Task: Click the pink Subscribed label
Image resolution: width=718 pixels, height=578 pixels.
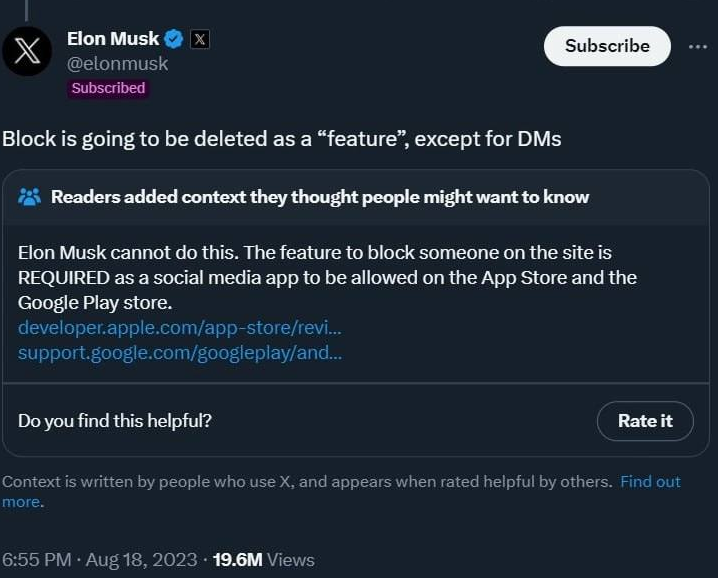Action: (108, 88)
